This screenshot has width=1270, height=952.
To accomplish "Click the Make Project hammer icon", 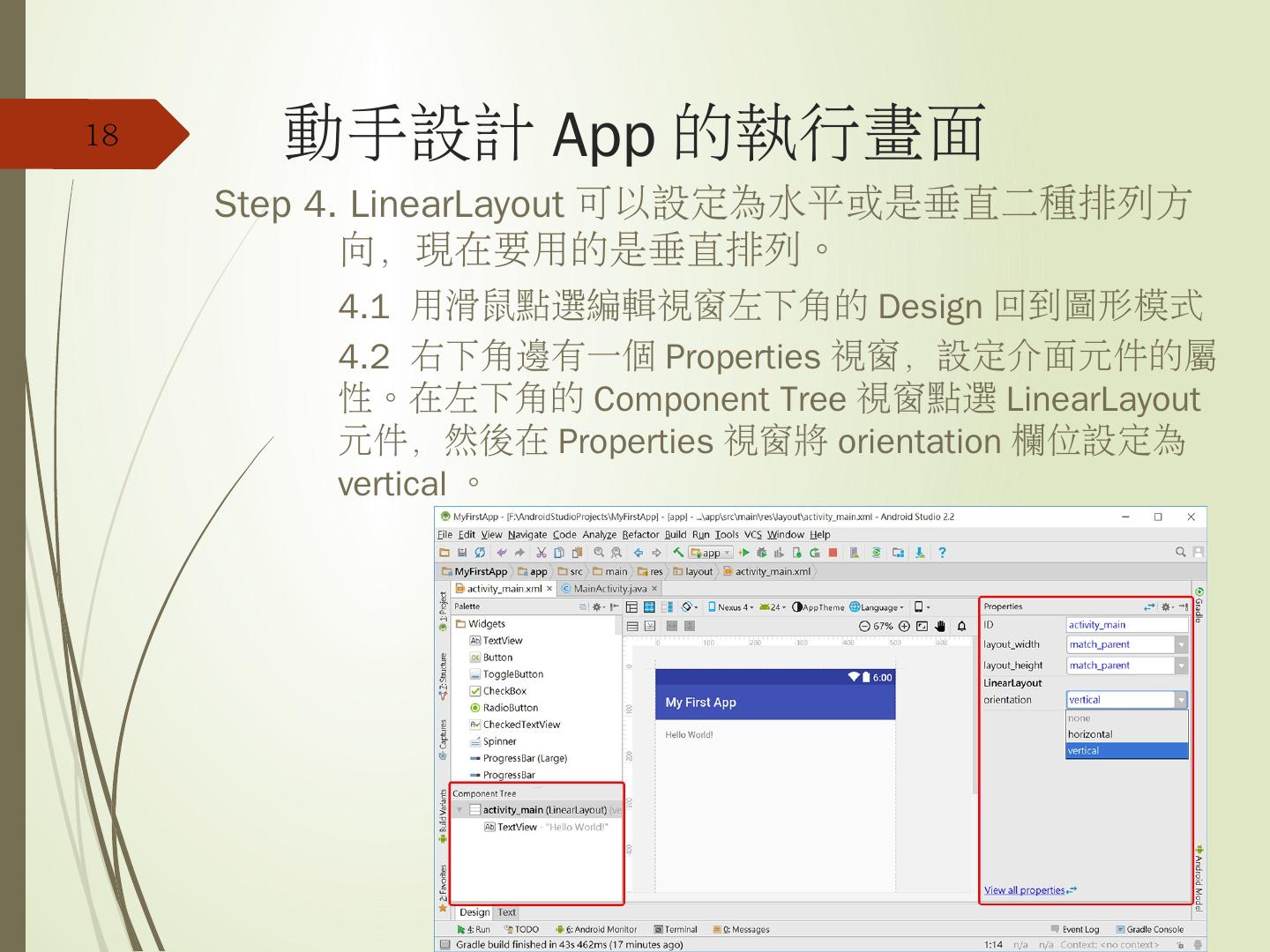I will [678, 553].
